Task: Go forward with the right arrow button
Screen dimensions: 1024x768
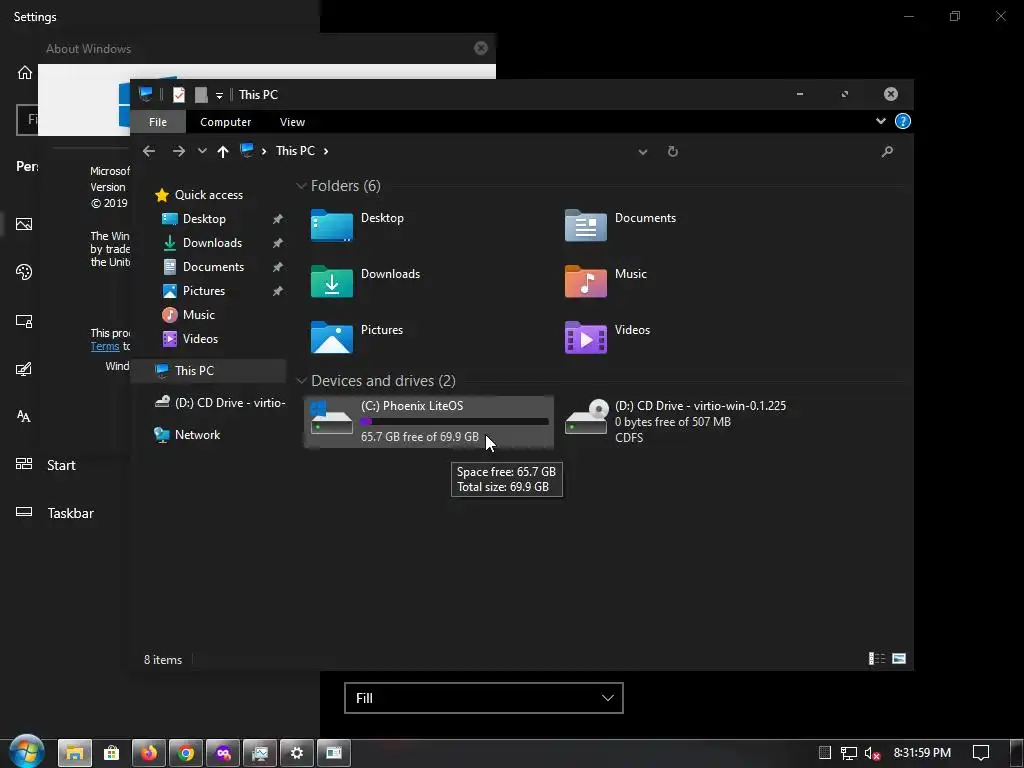Action: click(x=178, y=152)
